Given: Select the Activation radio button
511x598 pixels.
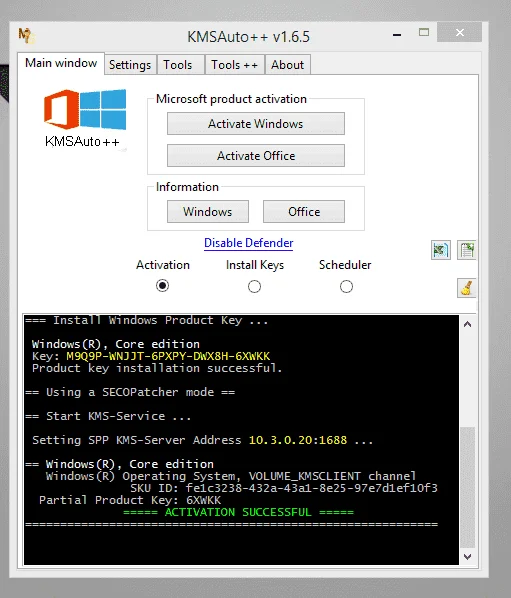Looking at the screenshot, I should pyautogui.click(x=162, y=286).
